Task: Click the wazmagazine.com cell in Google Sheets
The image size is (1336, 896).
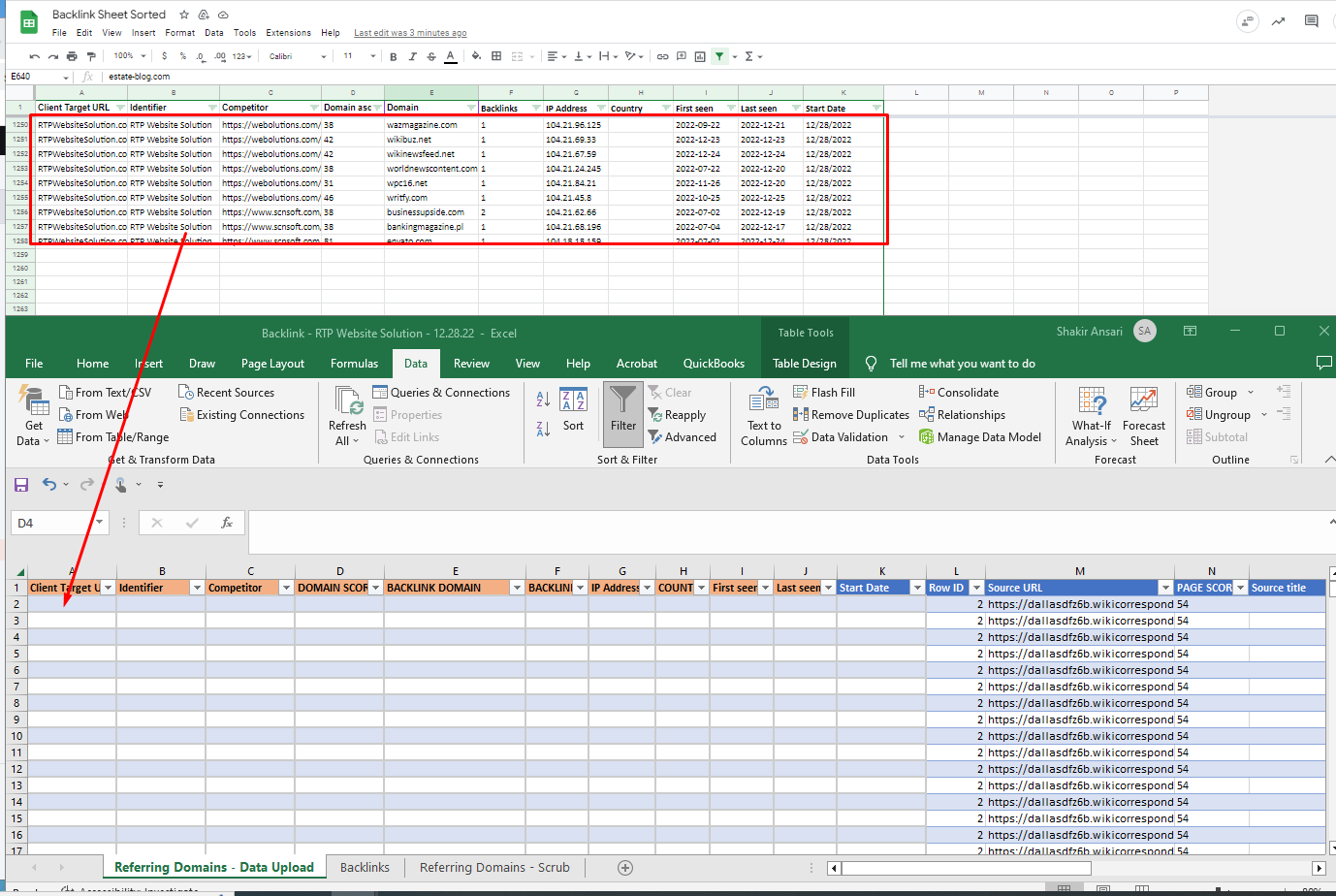Action: click(x=431, y=124)
